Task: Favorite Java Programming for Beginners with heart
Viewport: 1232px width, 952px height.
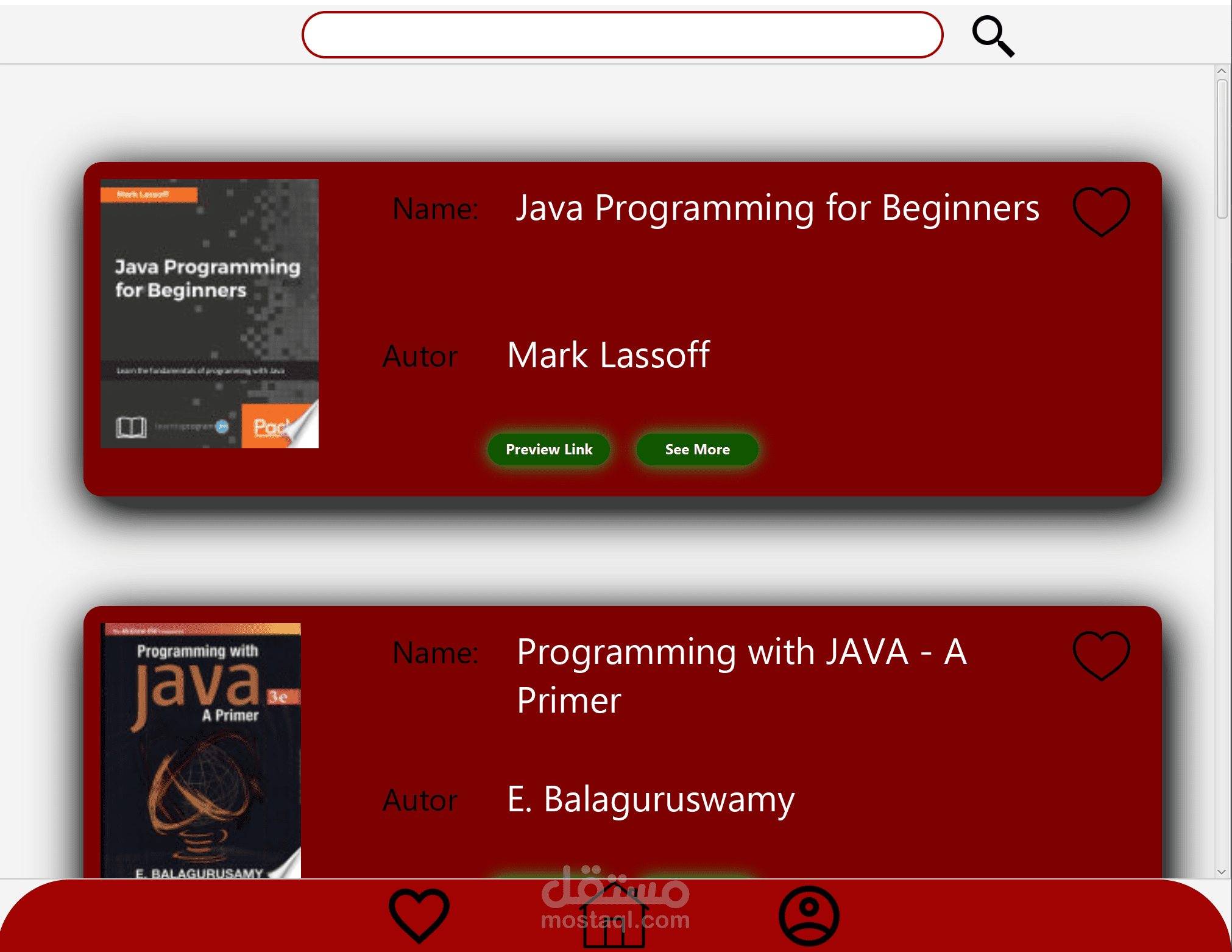Action: click(1101, 211)
